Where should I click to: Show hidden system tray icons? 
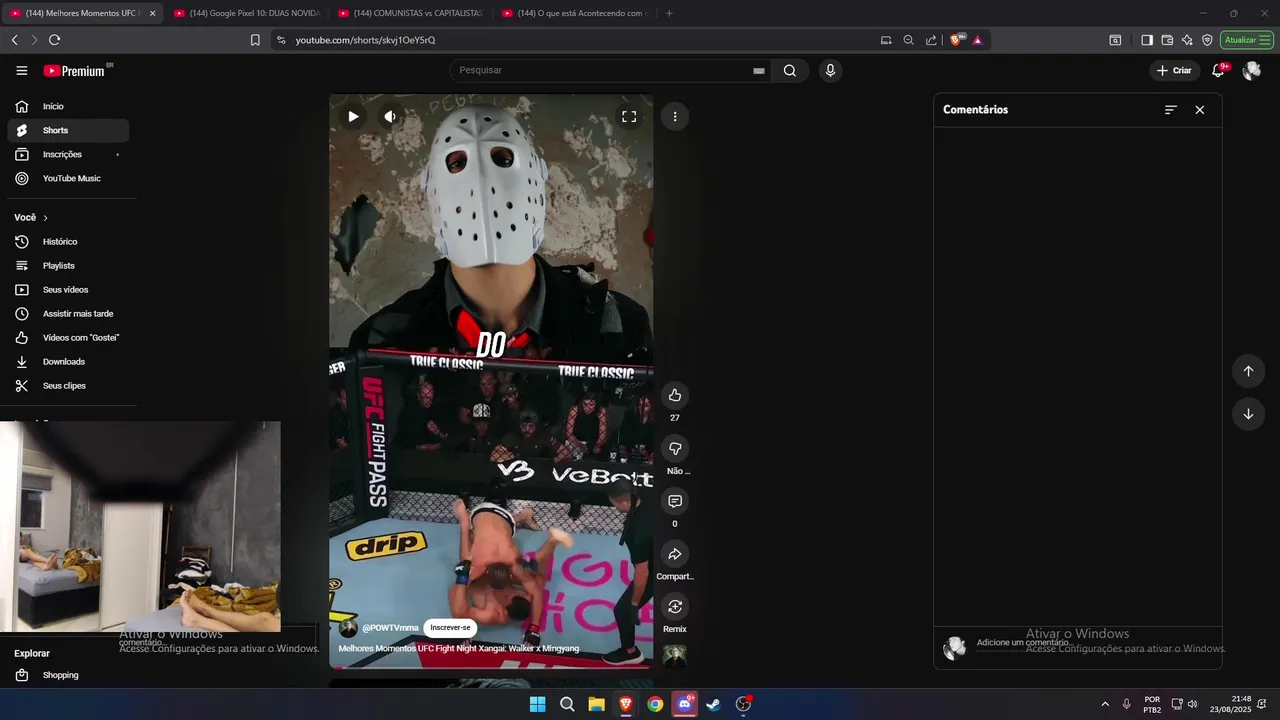(1105, 704)
